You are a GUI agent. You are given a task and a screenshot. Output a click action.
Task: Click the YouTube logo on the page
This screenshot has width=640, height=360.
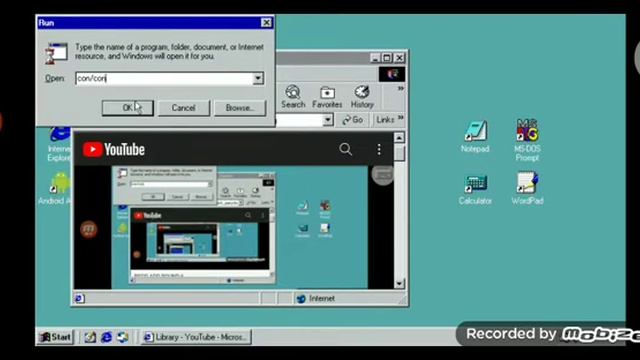click(114, 149)
